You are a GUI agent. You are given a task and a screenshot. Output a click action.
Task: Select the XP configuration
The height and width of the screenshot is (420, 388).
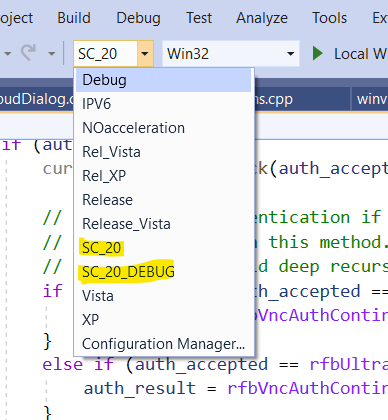pos(163,320)
